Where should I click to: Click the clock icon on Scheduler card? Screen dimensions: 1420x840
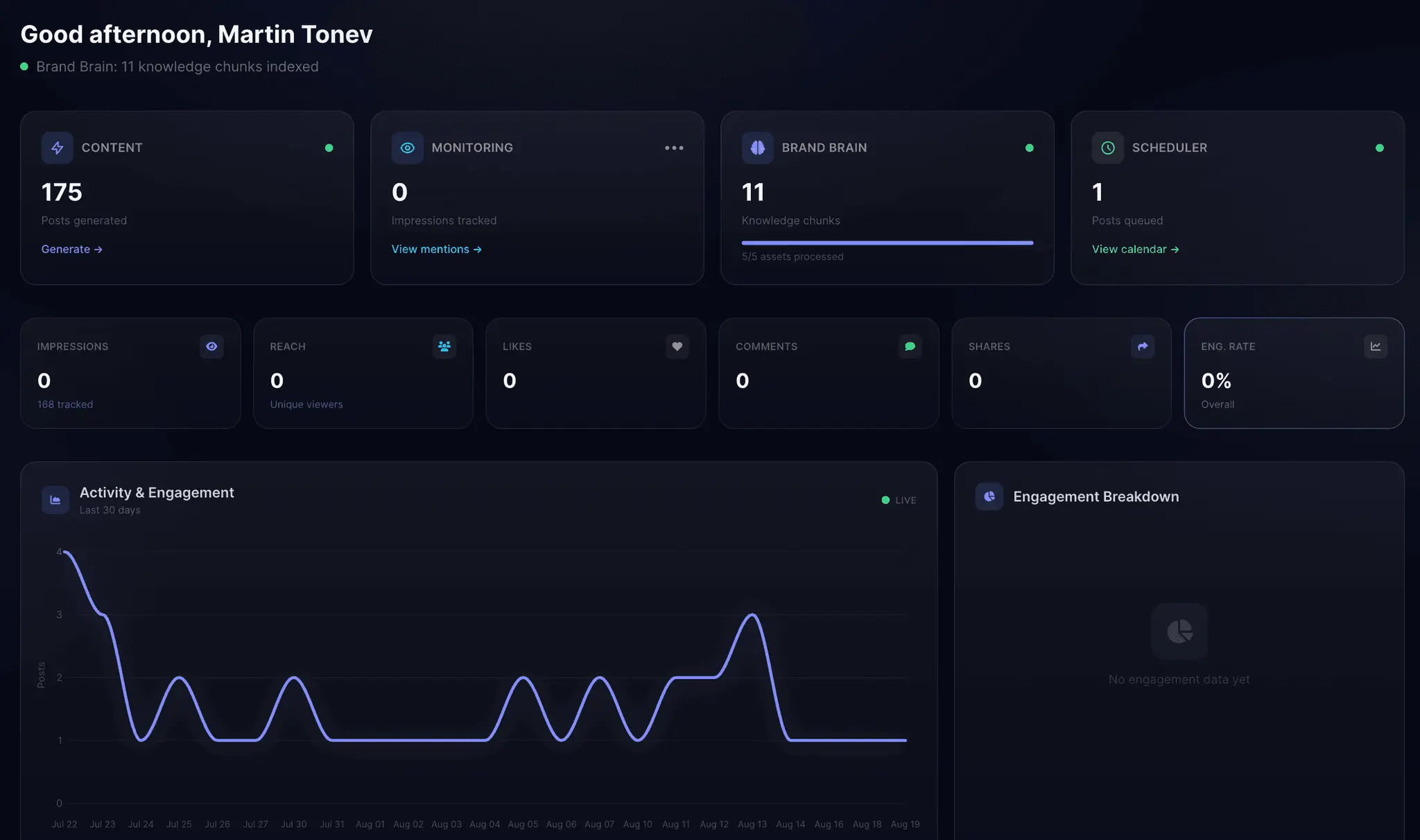tap(1108, 148)
